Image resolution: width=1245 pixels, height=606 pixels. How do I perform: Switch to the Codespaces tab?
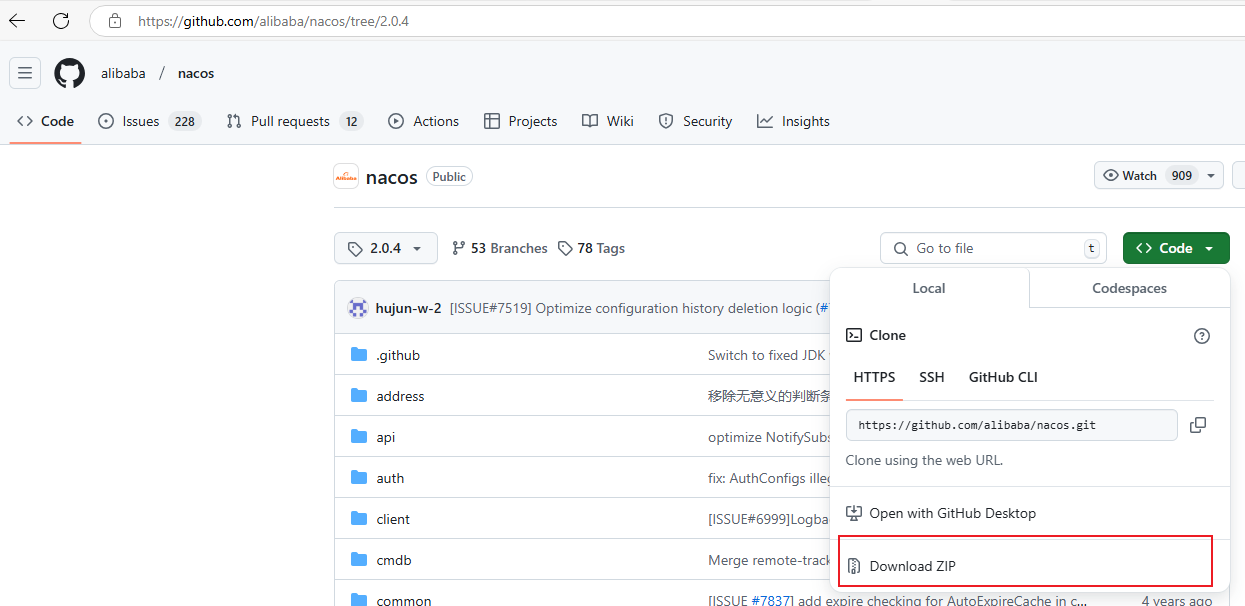tap(1129, 288)
